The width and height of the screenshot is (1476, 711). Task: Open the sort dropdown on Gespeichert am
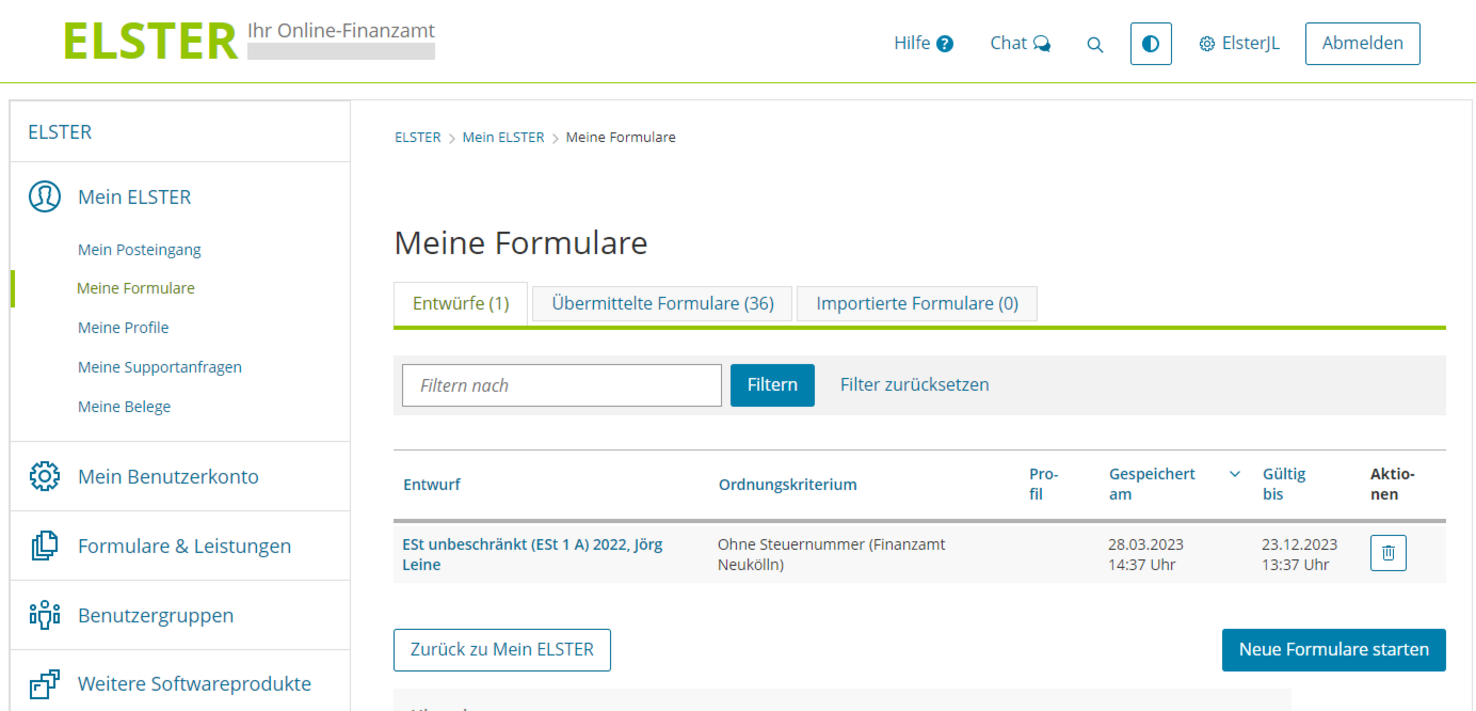pyautogui.click(x=1234, y=474)
